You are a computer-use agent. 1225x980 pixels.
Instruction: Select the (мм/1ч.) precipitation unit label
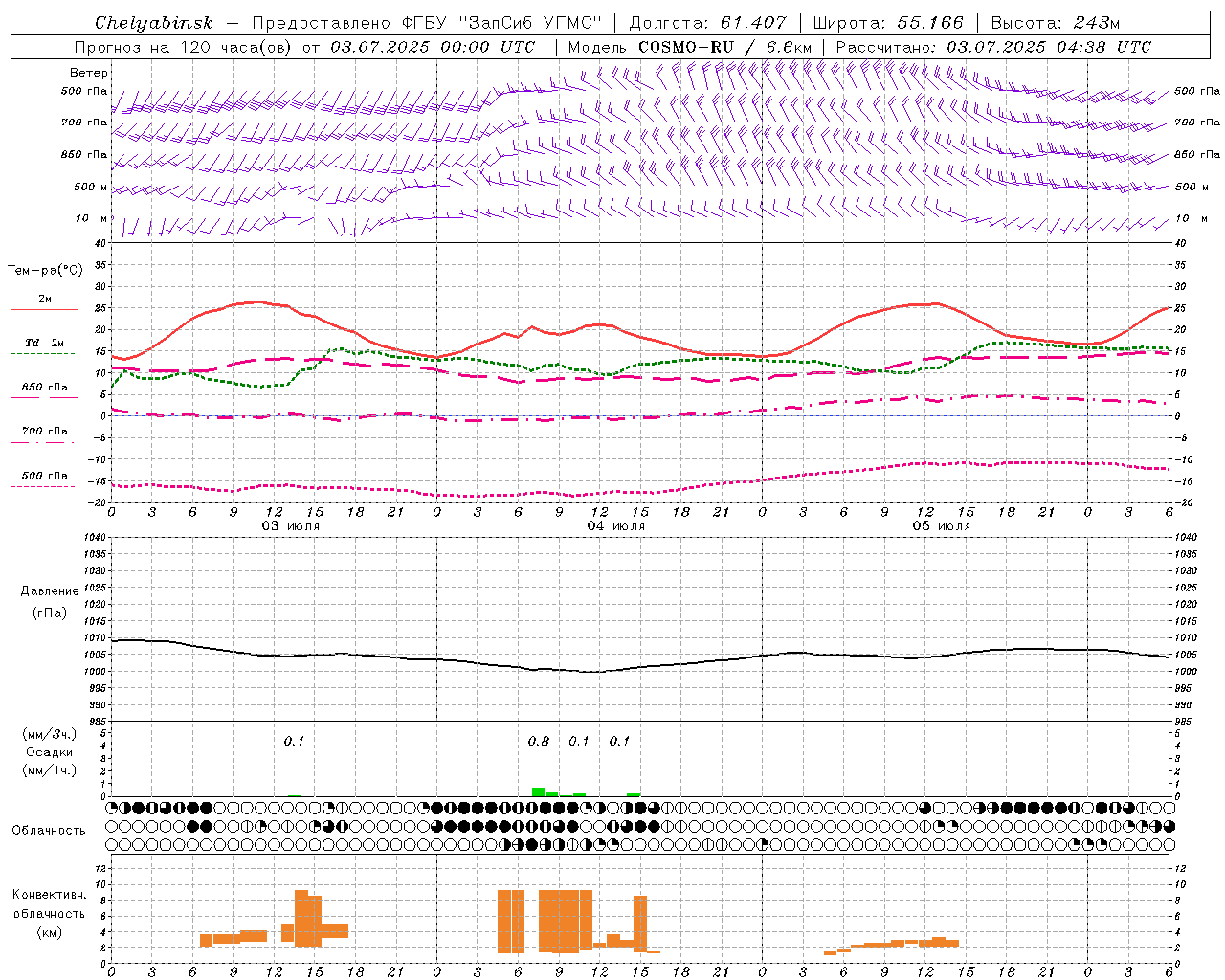pos(50,770)
